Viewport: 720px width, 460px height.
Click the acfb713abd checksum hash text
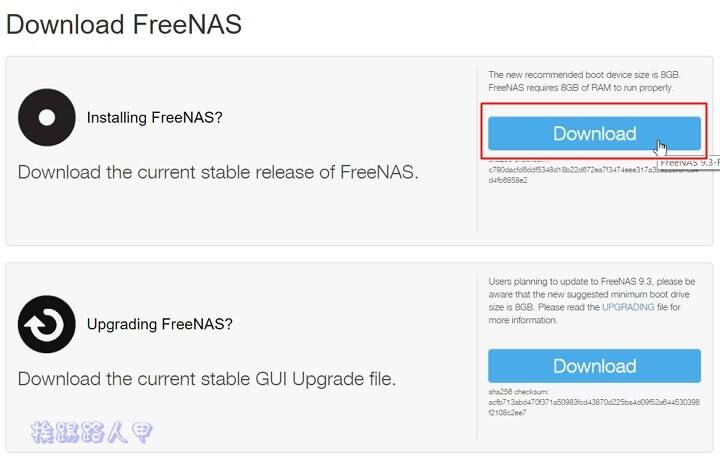click(594, 407)
